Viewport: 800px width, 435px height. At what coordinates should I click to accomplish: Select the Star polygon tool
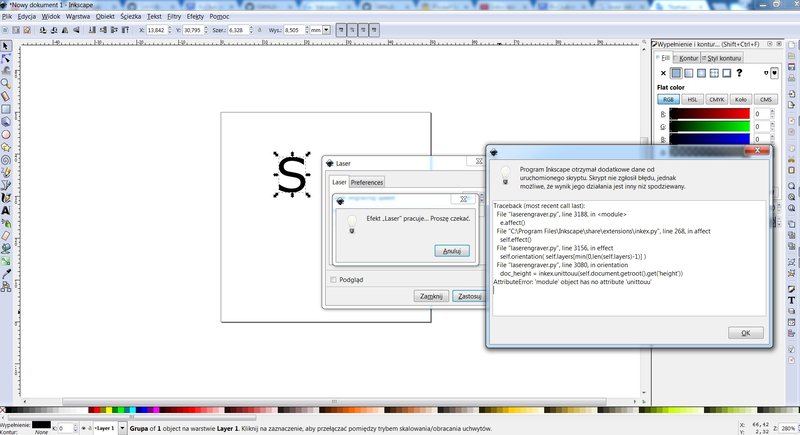coord(6,147)
